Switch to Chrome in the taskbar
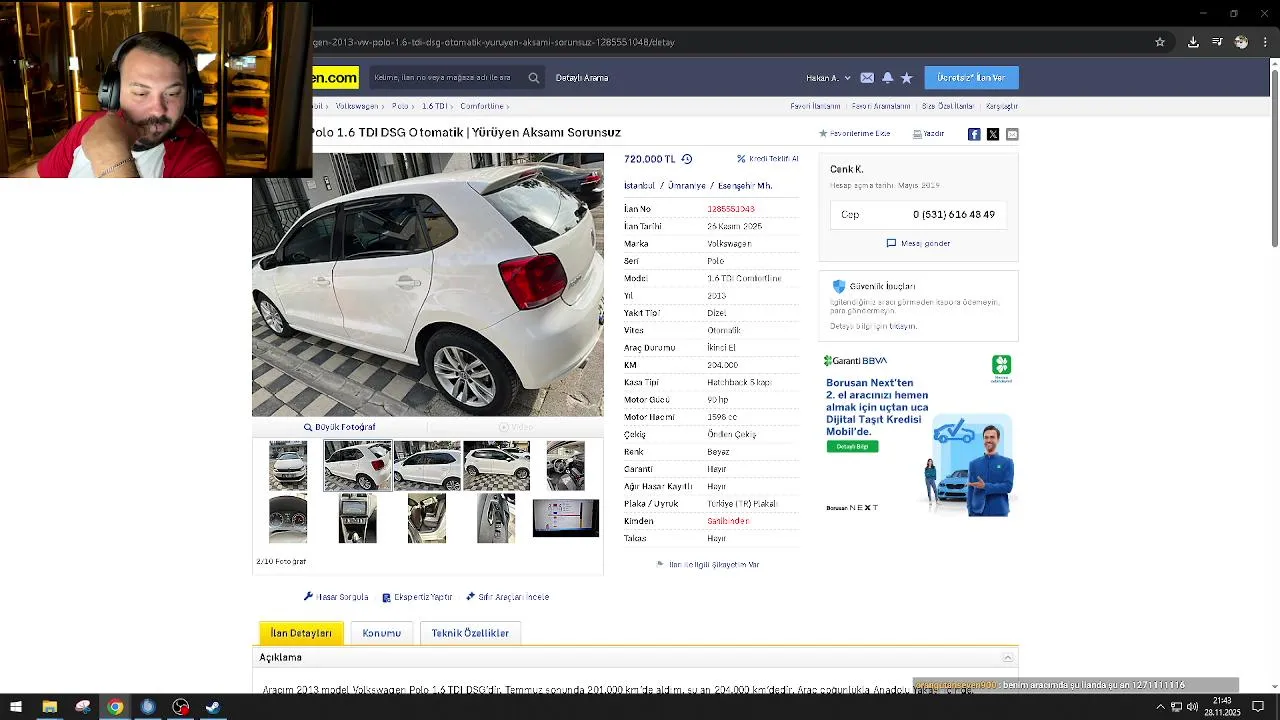The height and width of the screenshot is (720, 1280). coord(115,707)
